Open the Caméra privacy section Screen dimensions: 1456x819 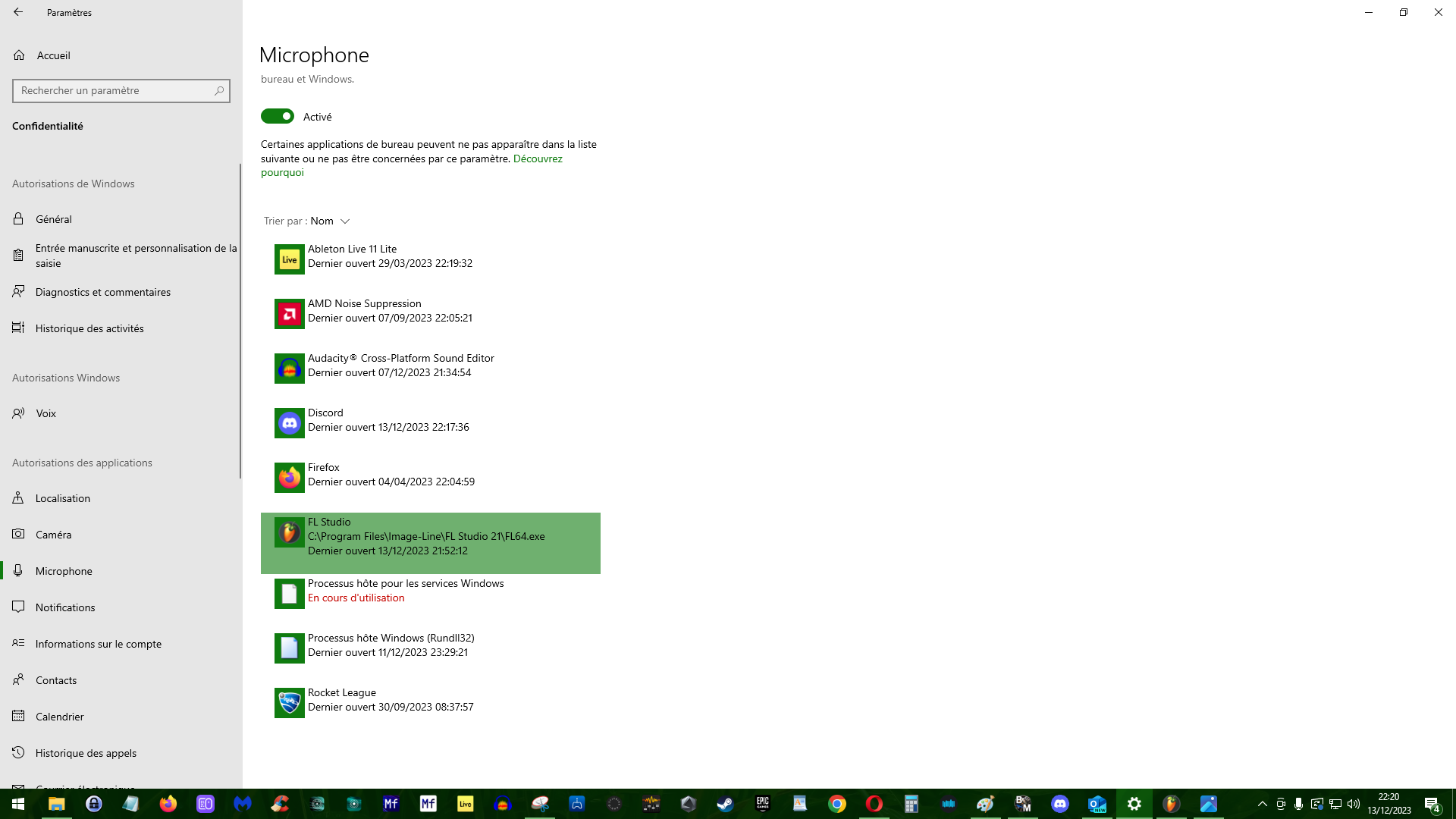(x=53, y=535)
